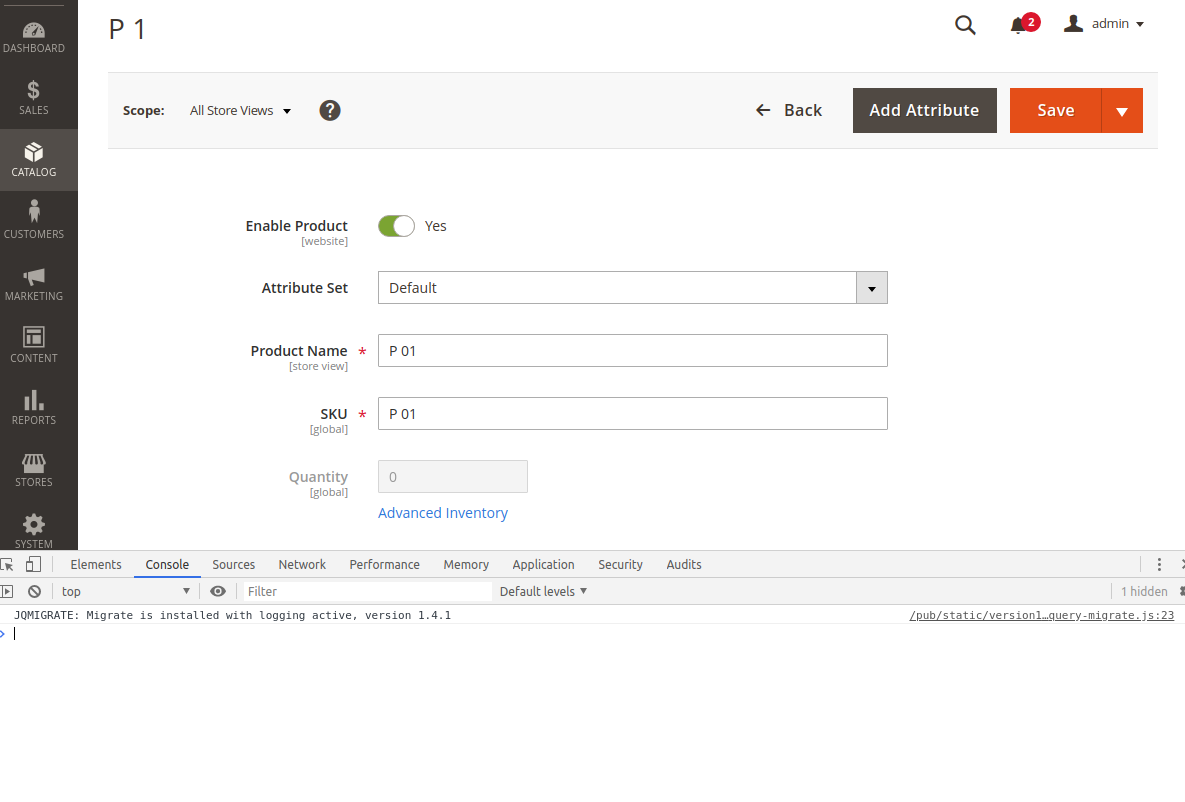Click the console Filter input
Screen dimensions: 1185x802
367,591
